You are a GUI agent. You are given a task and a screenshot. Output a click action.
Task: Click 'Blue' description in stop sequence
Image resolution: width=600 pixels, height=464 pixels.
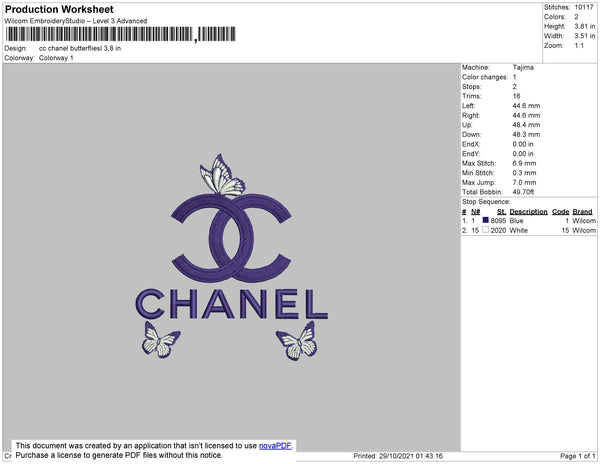pos(517,221)
